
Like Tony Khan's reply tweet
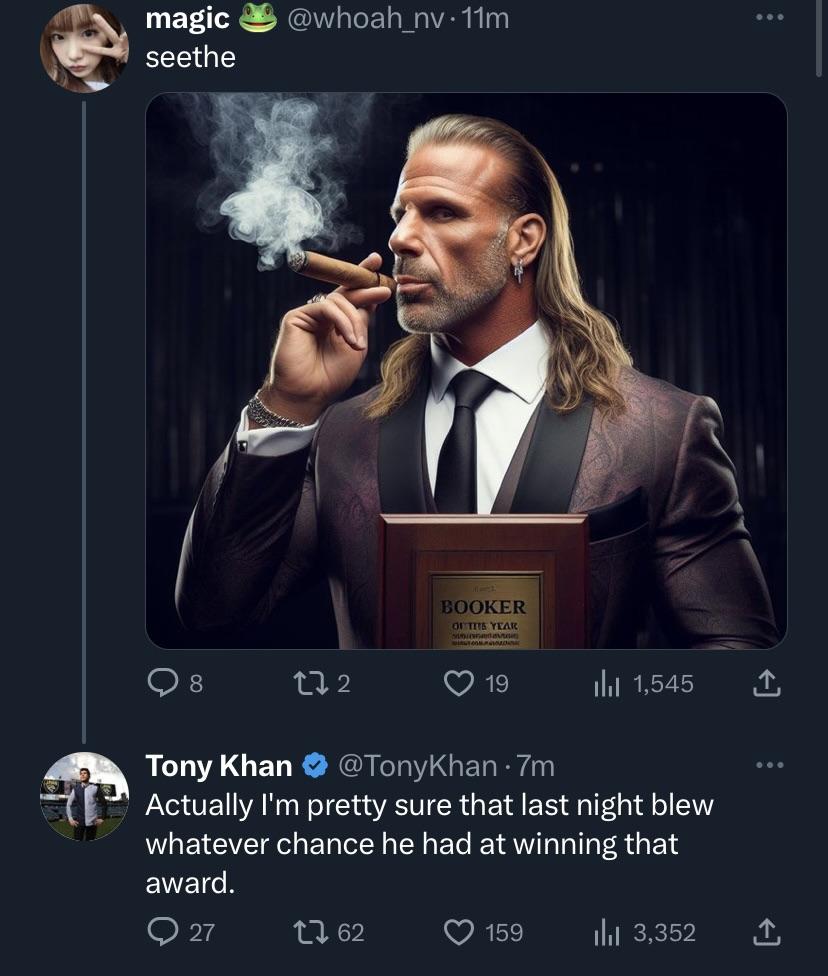pyautogui.click(x=461, y=932)
